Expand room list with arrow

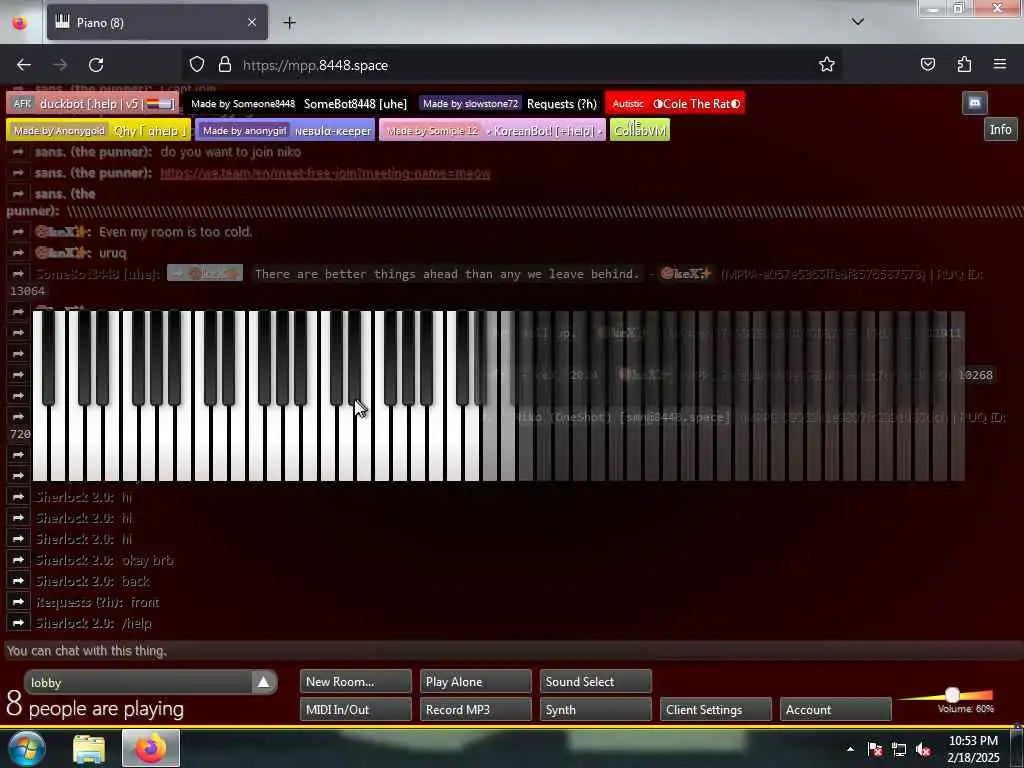point(263,682)
